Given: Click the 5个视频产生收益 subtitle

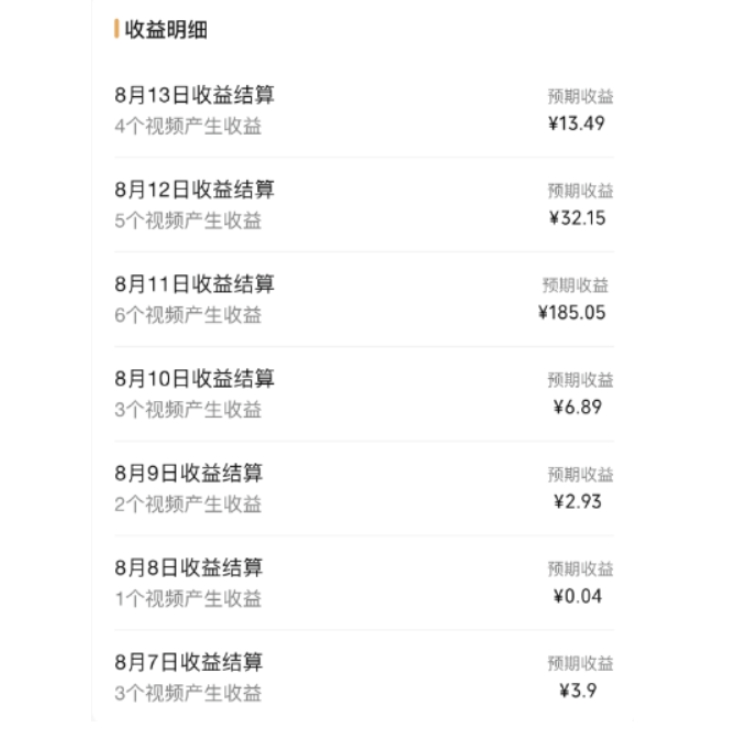Looking at the screenshot, I should click(188, 221).
